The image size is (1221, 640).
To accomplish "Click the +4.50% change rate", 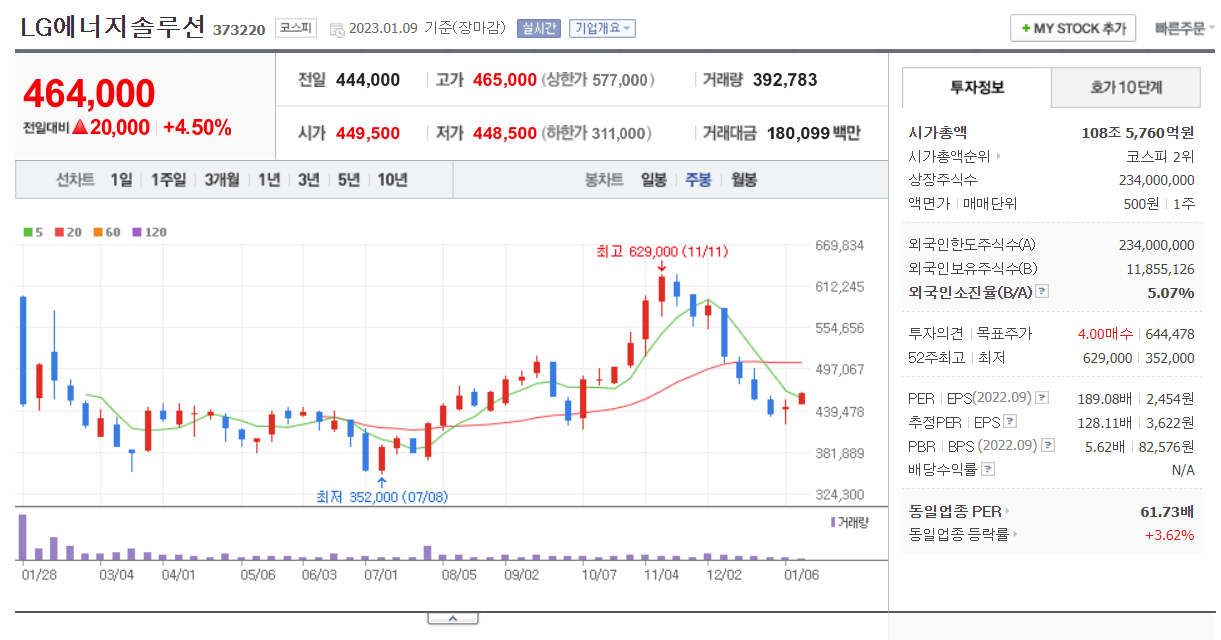I will point(197,128).
